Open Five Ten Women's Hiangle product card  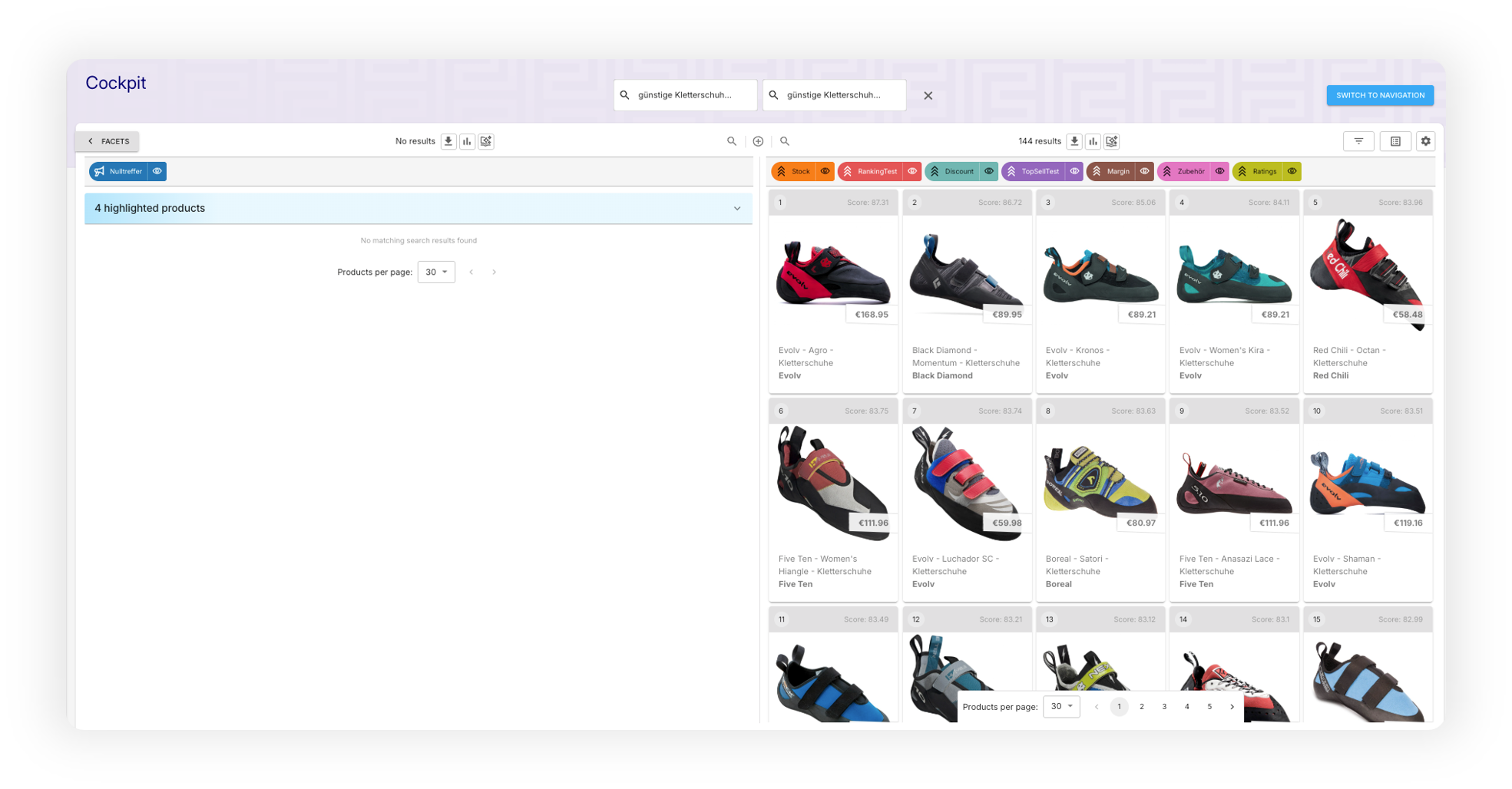(x=833, y=500)
